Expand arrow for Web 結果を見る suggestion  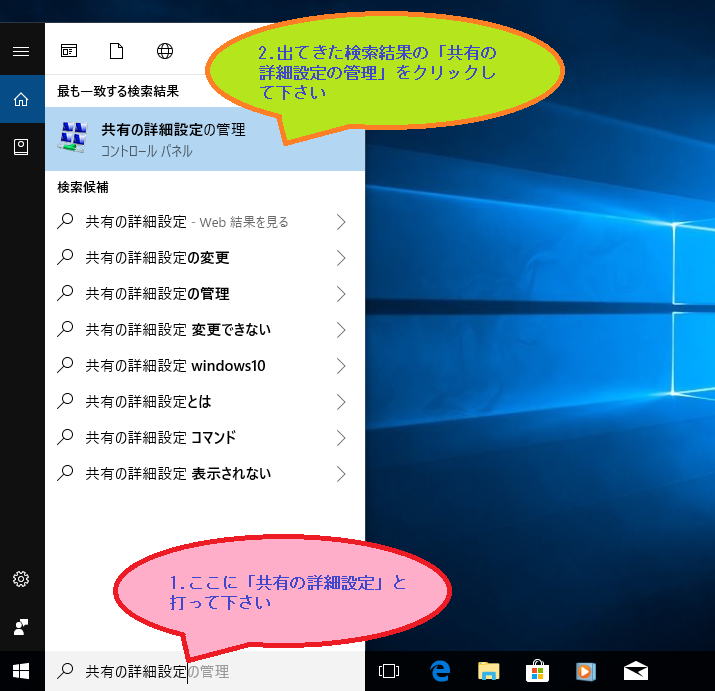click(341, 222)
